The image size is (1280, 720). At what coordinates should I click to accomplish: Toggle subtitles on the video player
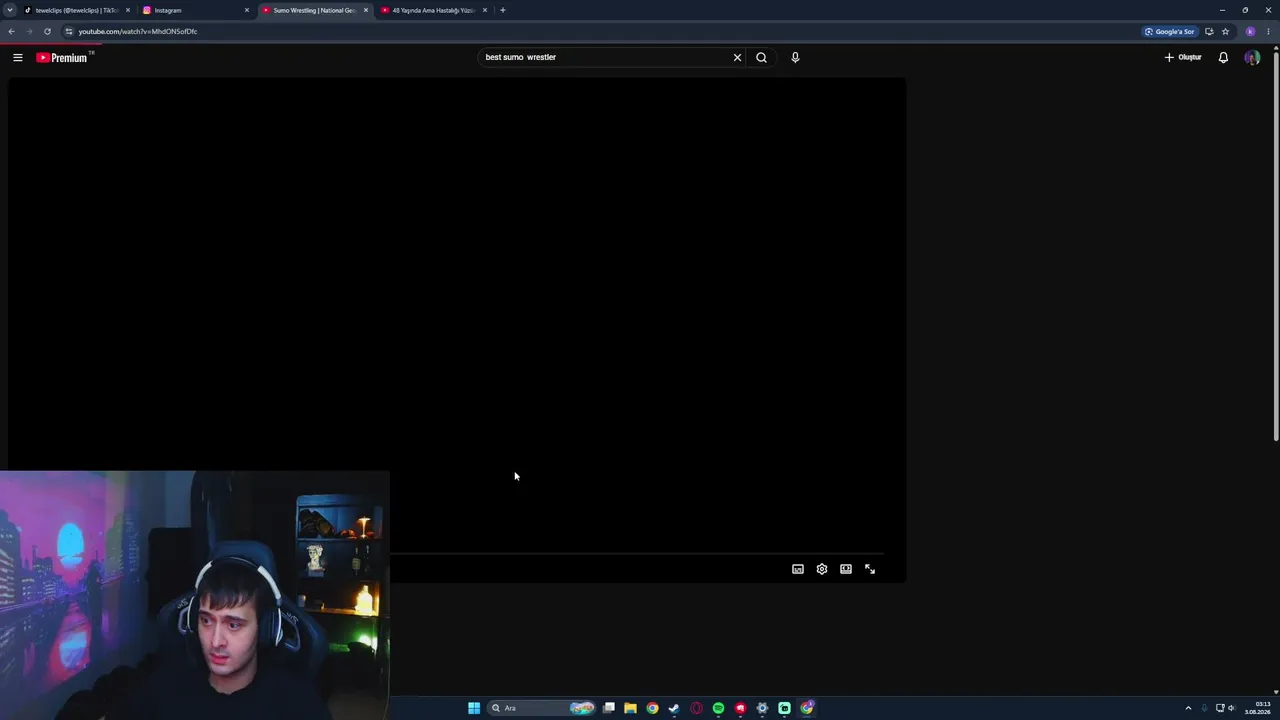(798, 569)
